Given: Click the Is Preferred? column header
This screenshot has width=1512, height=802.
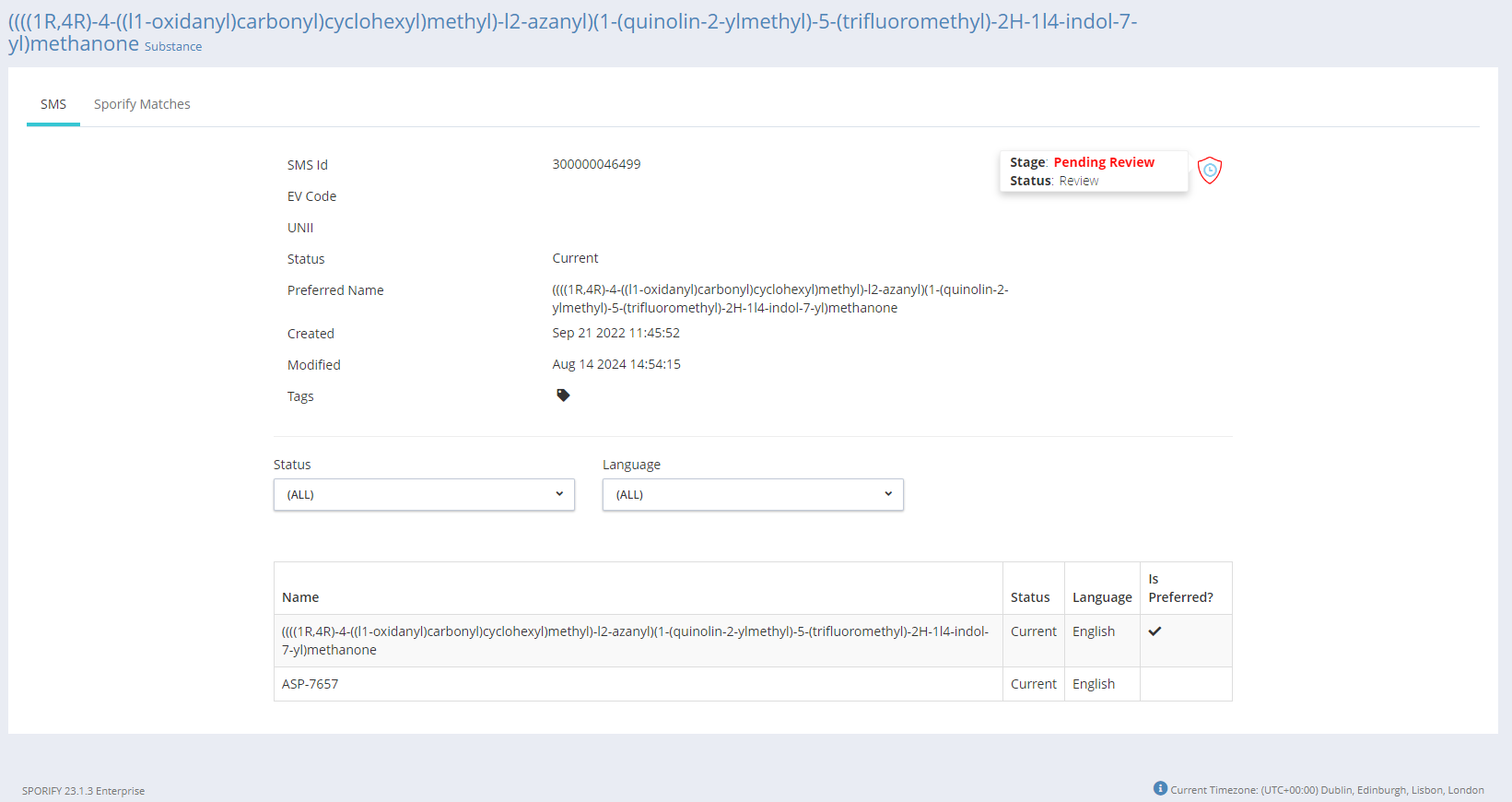Looking at the screenshot, I should [1180, 588].
